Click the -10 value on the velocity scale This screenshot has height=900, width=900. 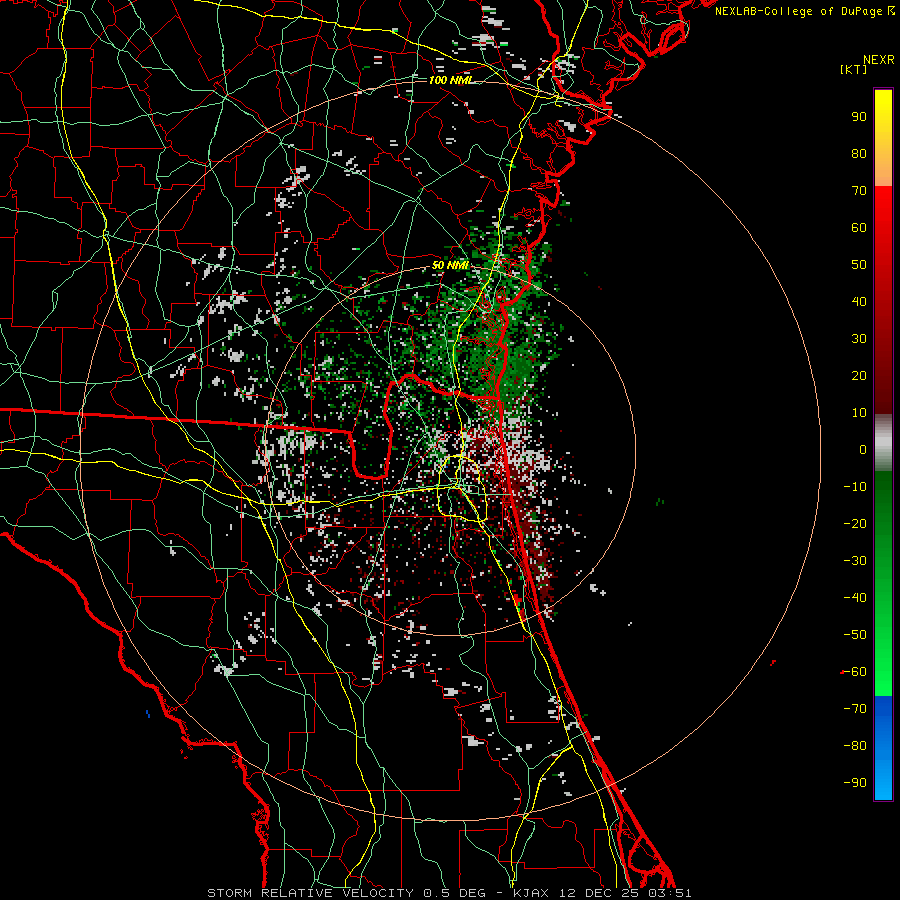[855, 487]
